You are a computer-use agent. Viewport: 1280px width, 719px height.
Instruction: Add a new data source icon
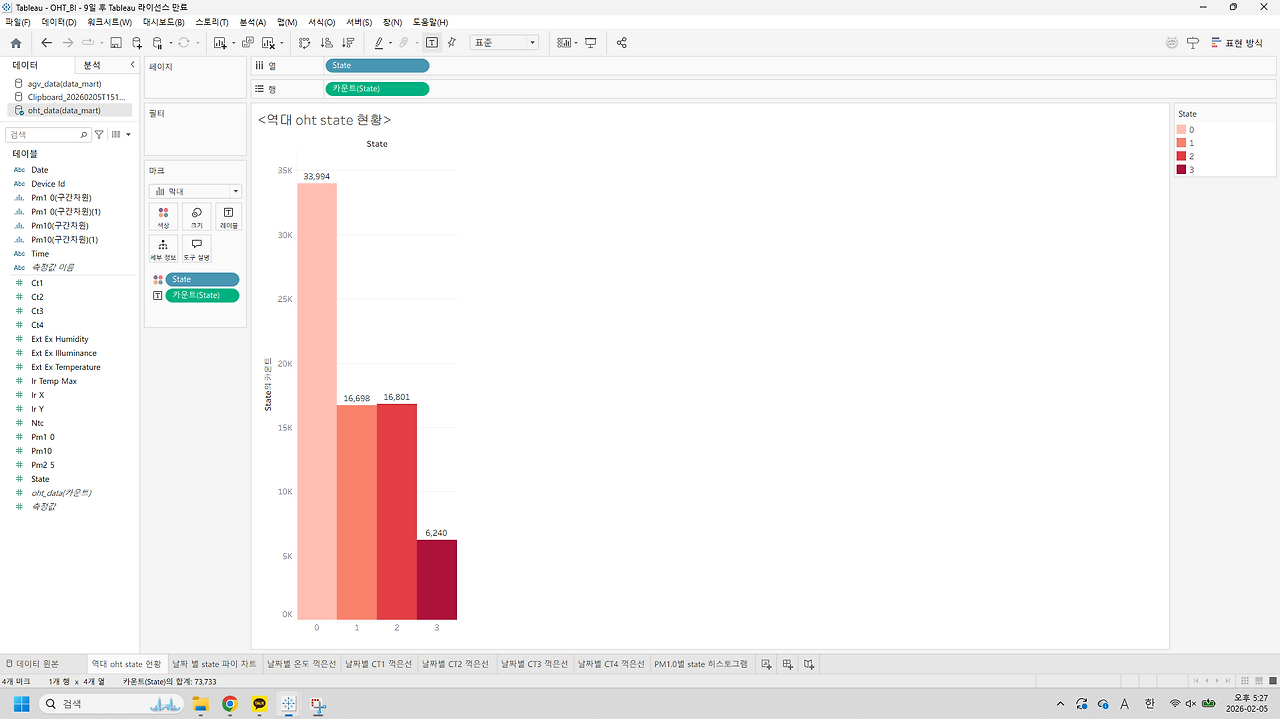point(137,43)
